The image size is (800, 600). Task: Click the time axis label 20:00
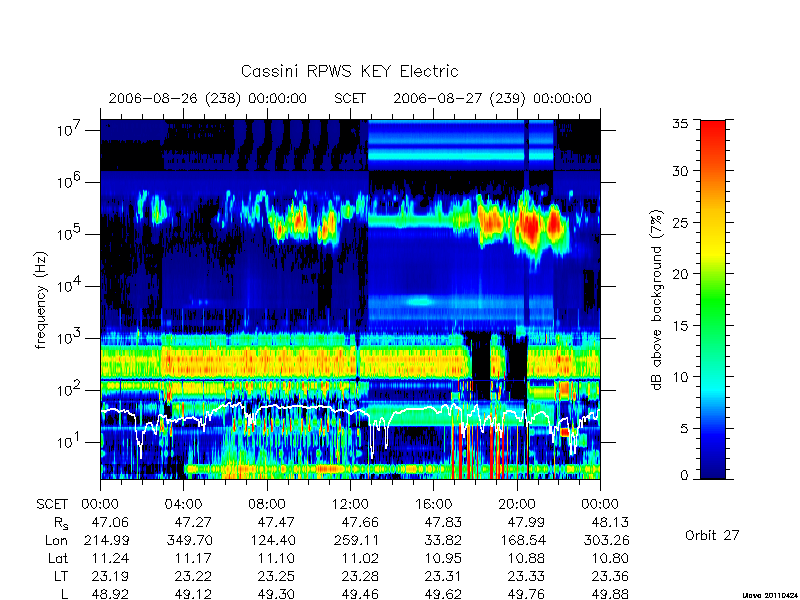point(517,505)
